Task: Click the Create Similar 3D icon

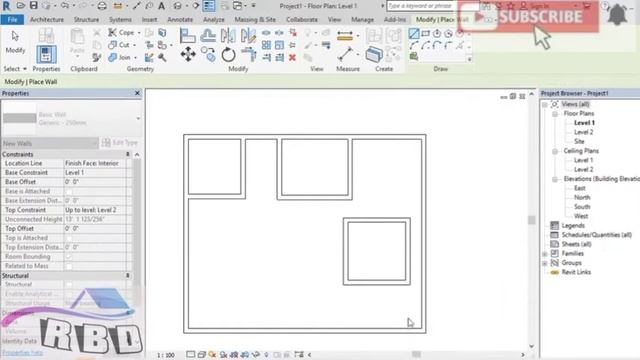Action: [x=374, y=54]
